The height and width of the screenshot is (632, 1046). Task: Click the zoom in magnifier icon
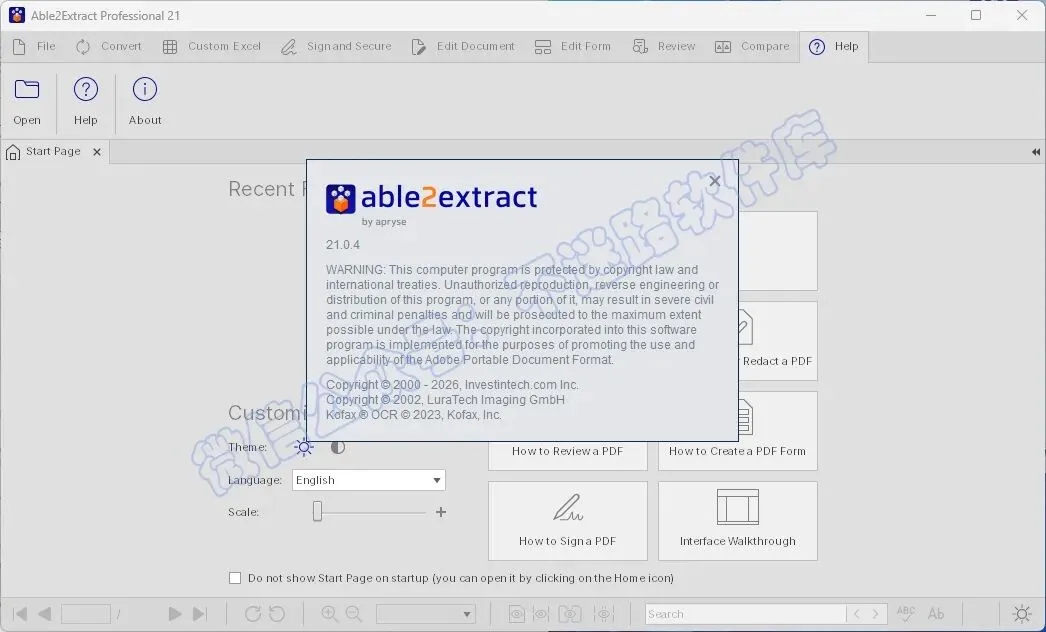329,614
